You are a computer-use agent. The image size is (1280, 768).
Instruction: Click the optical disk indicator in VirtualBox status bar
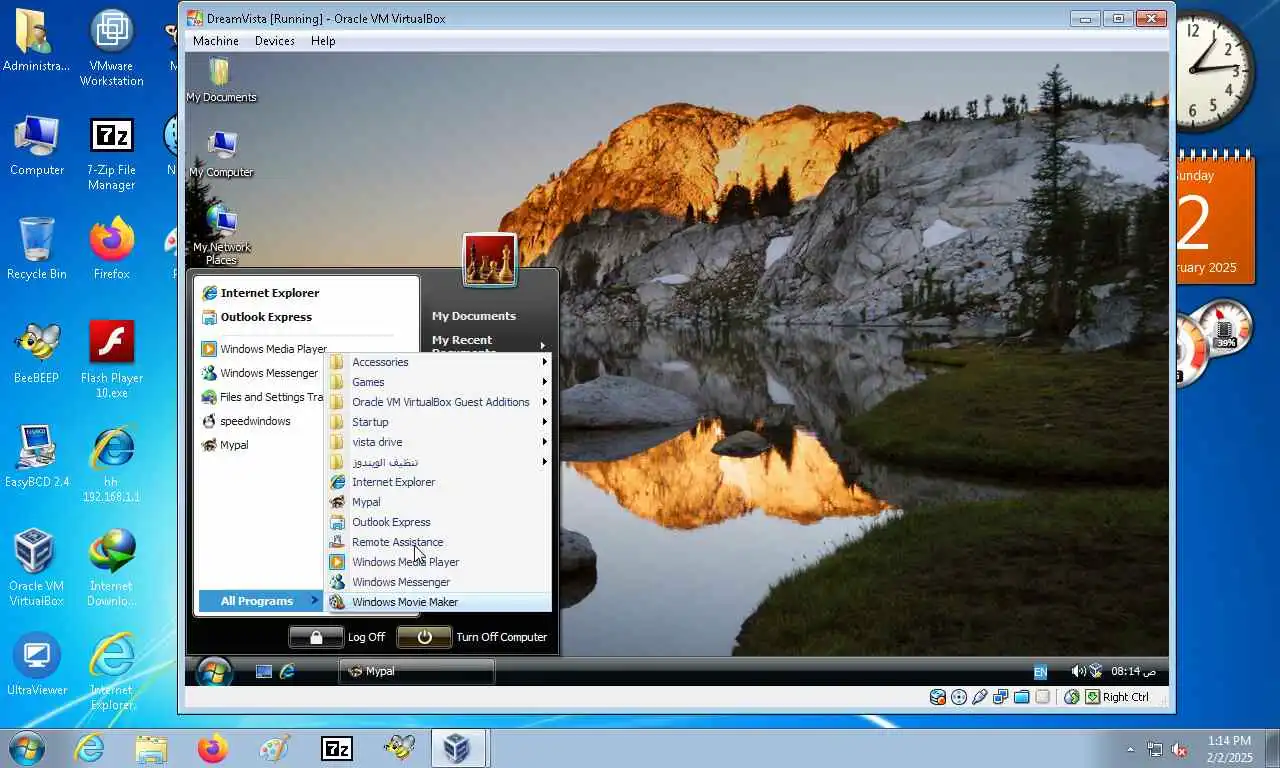pyautogui.click(x=959, y=697)
